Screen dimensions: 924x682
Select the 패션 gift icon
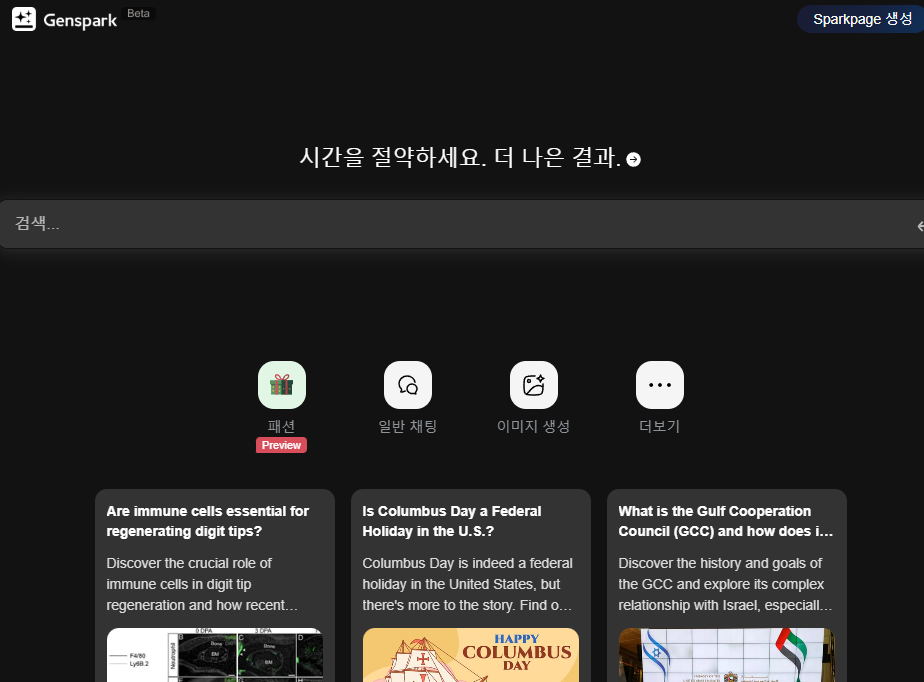(281, 384)
